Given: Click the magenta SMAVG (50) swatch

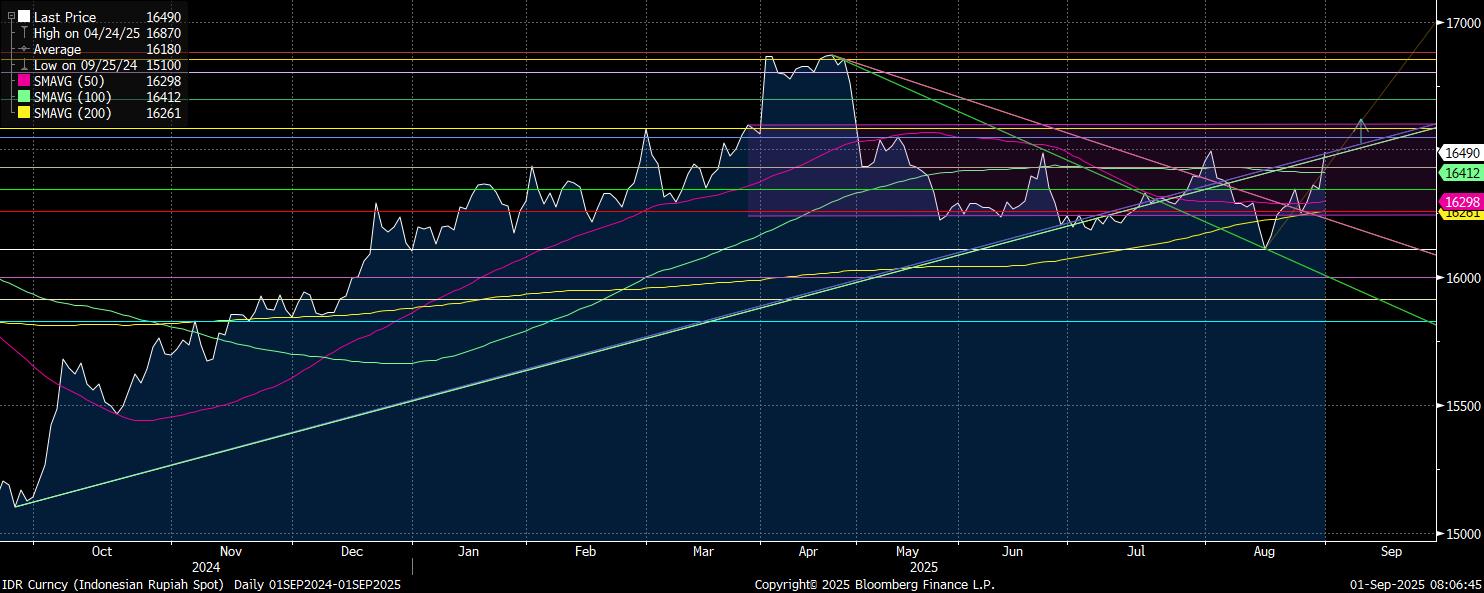Looking at the screenshot, I should tap(24, 81).
